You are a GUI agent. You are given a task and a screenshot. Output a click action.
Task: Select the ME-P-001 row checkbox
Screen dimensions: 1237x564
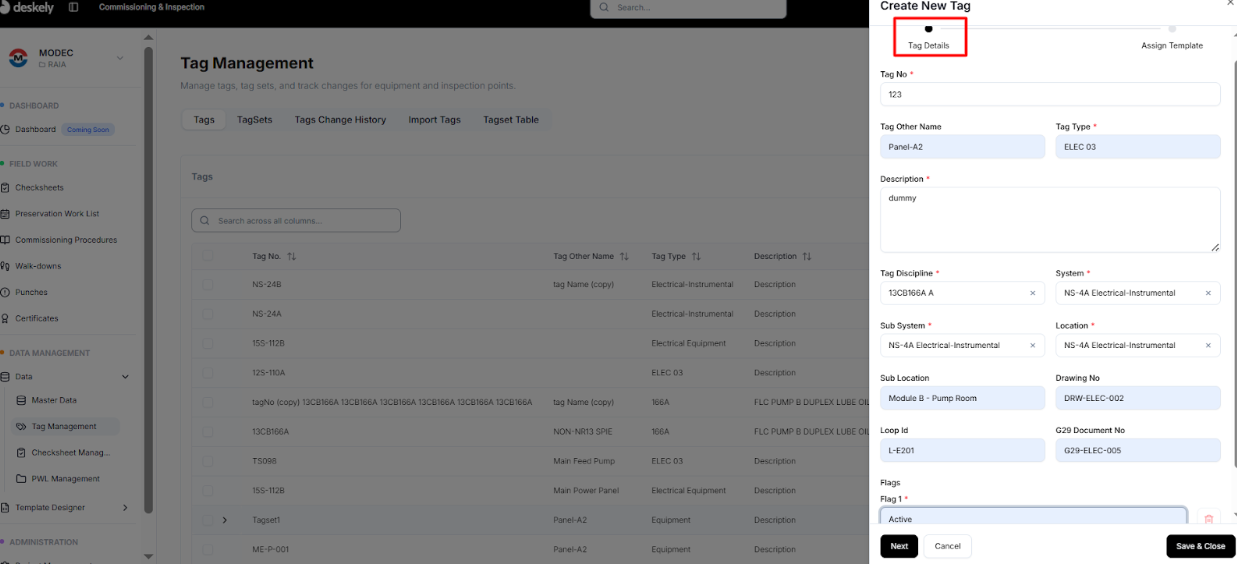coord(208,549)
